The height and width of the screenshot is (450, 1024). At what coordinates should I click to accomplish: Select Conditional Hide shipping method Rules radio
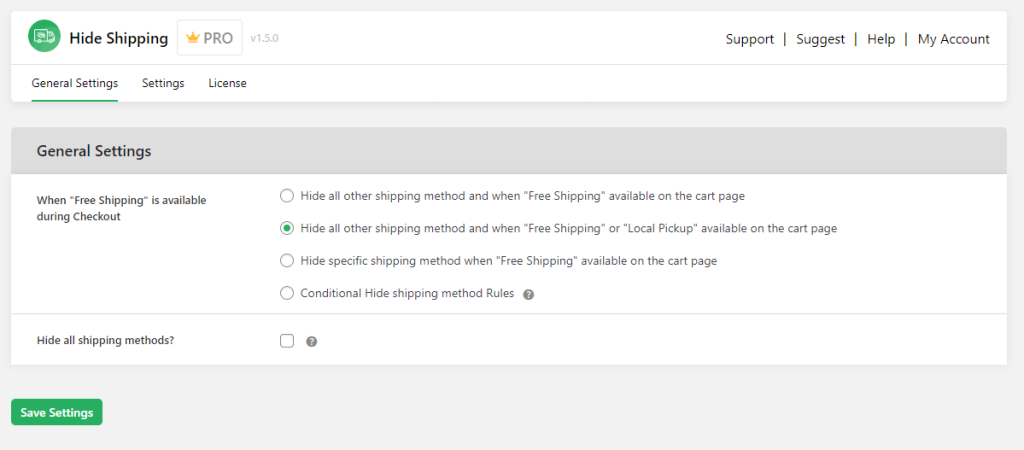coord(287,293)
